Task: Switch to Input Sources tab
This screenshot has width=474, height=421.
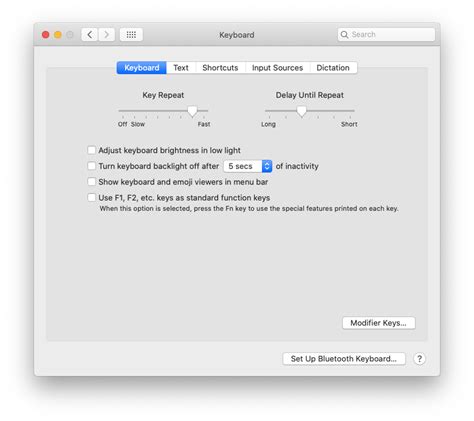Action: pyautogui.click(x=277, y=68)
